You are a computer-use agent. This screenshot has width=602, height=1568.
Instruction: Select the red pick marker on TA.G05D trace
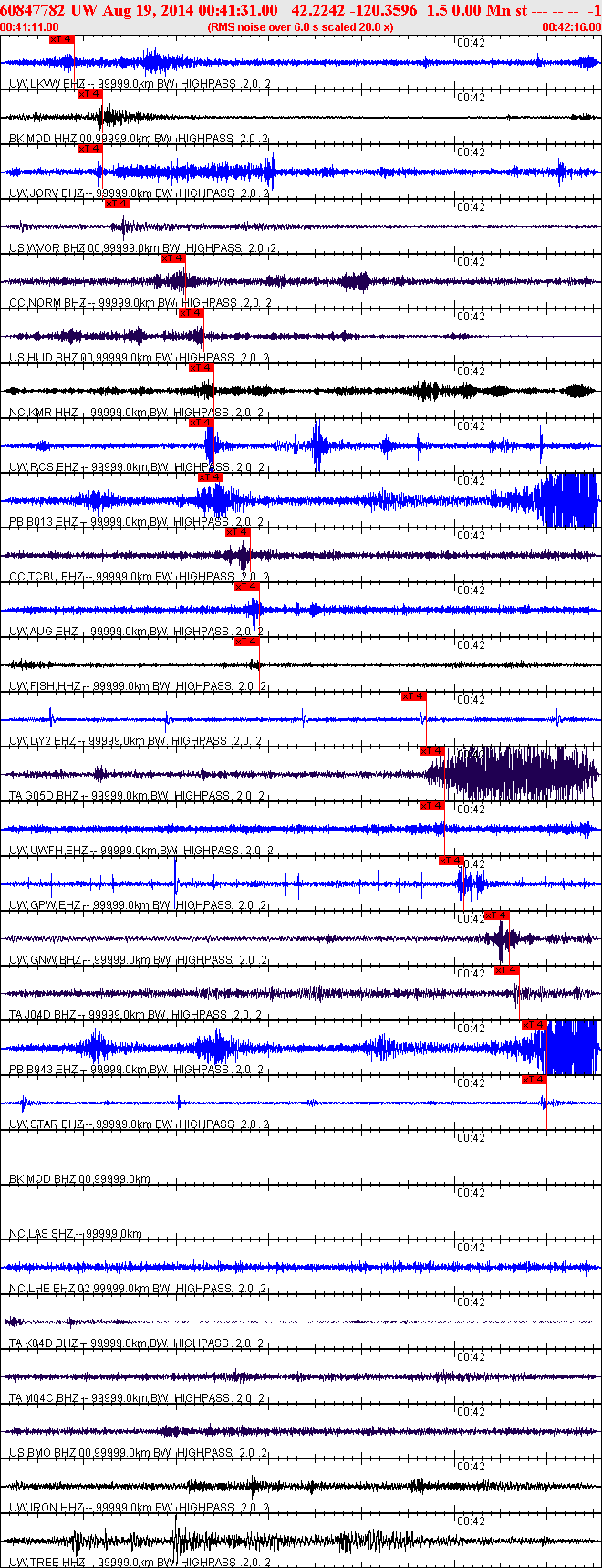coord(431,751)
